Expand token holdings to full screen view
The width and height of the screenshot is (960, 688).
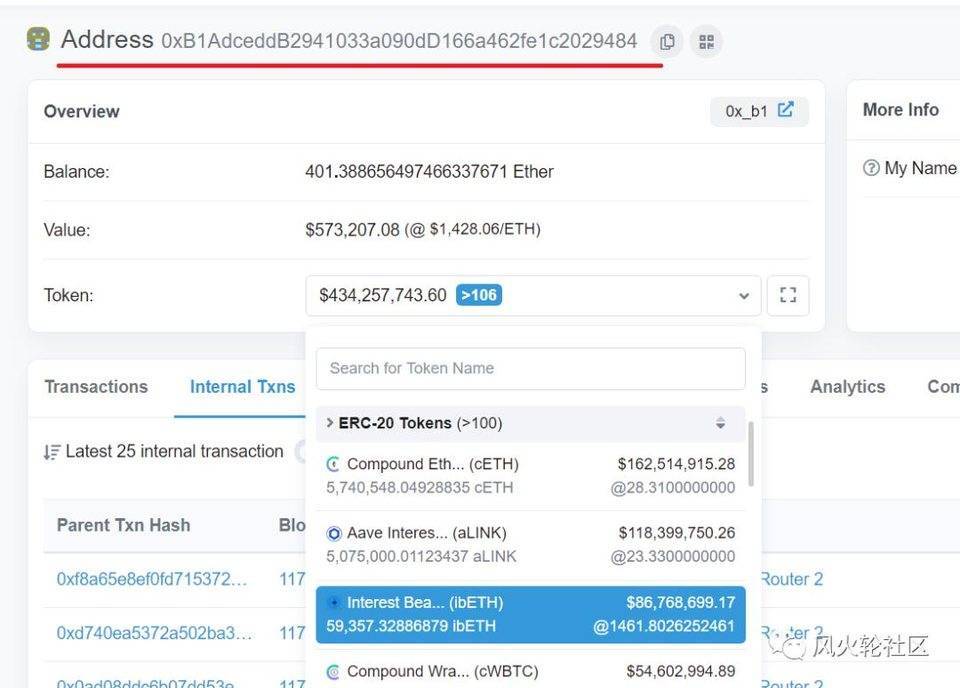pos(788,295)
